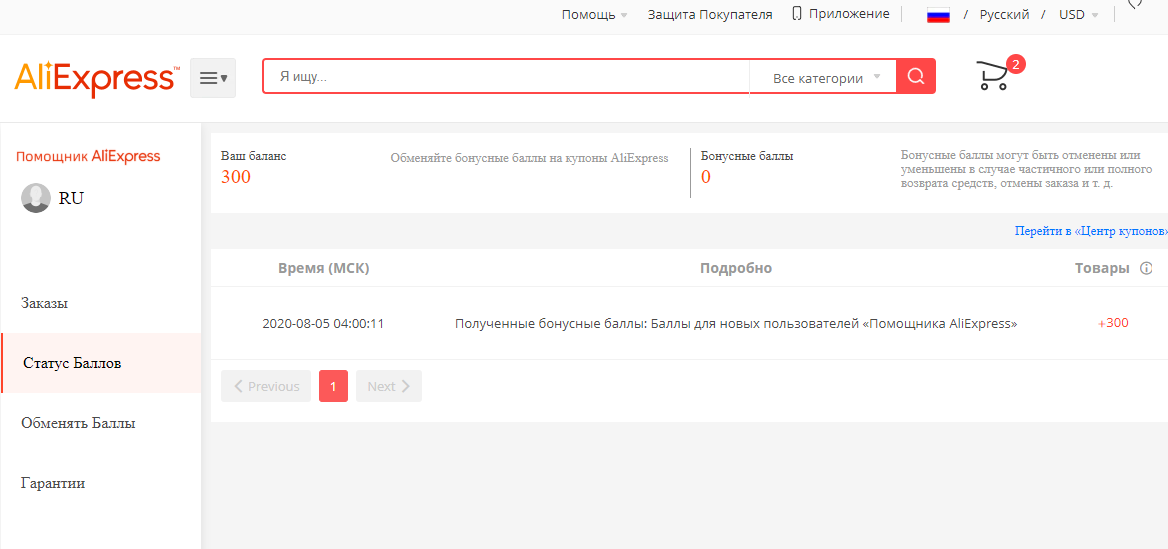Click the Время (МСК) column header
The image size is (1168, 549).
(324, 268)
